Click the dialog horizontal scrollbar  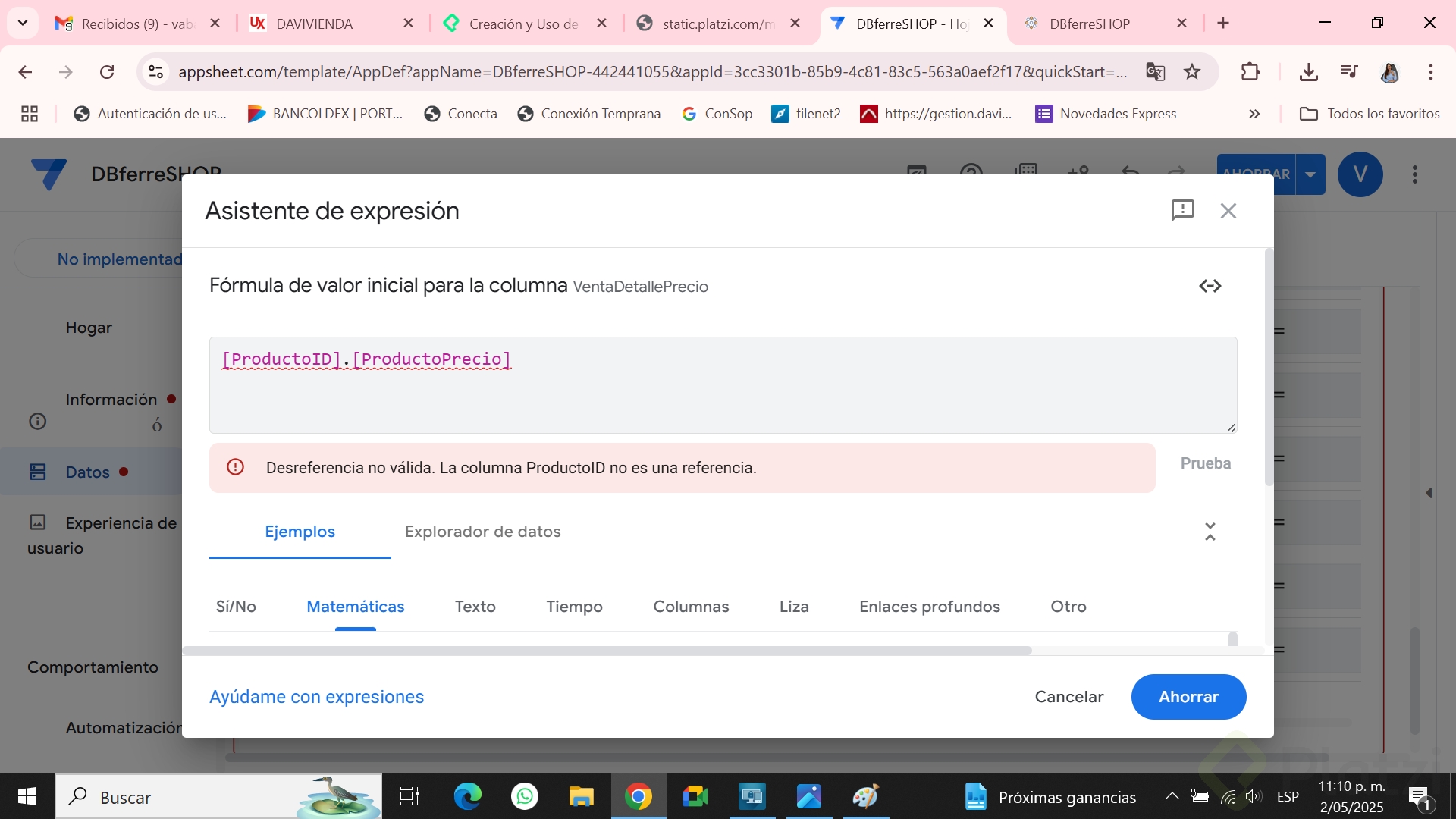pyautogui.click(x=607, y=651)
